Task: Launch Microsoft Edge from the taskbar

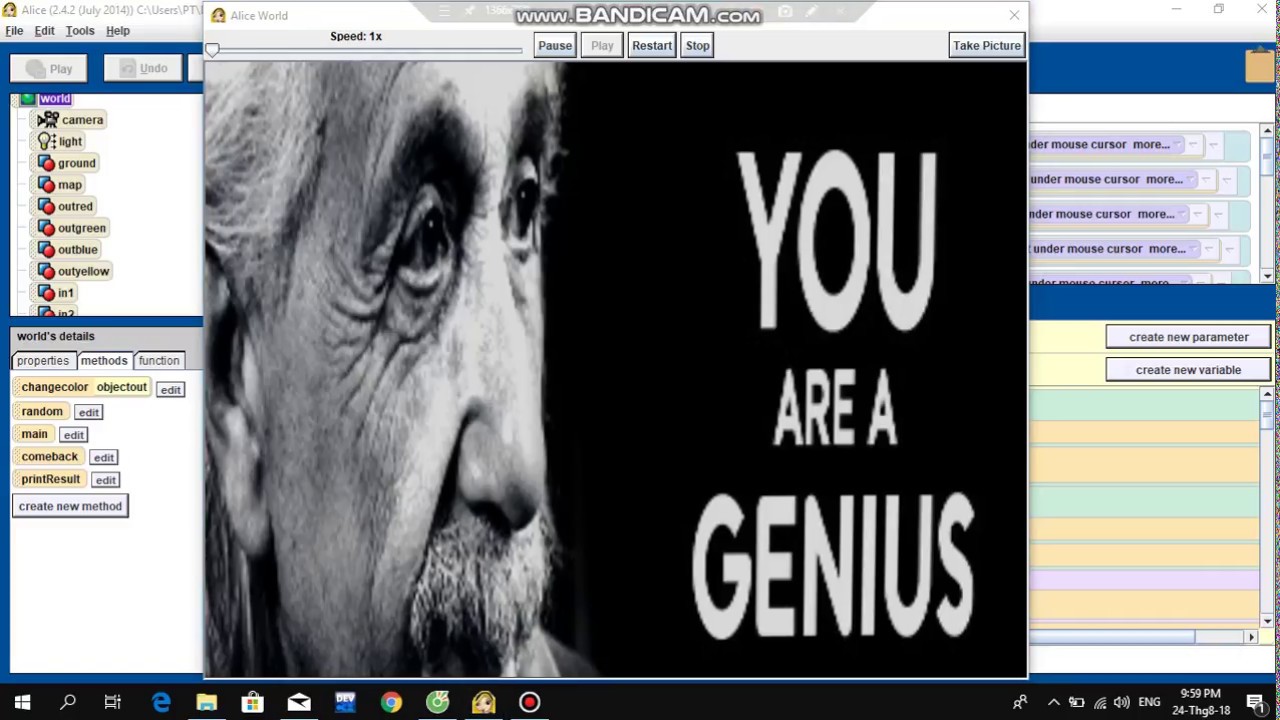Action: pos(161,703)
